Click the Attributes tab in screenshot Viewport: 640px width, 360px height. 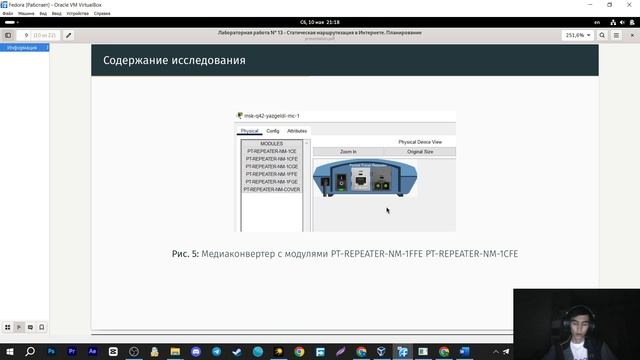pyautogui.click(x=297, y=131)
